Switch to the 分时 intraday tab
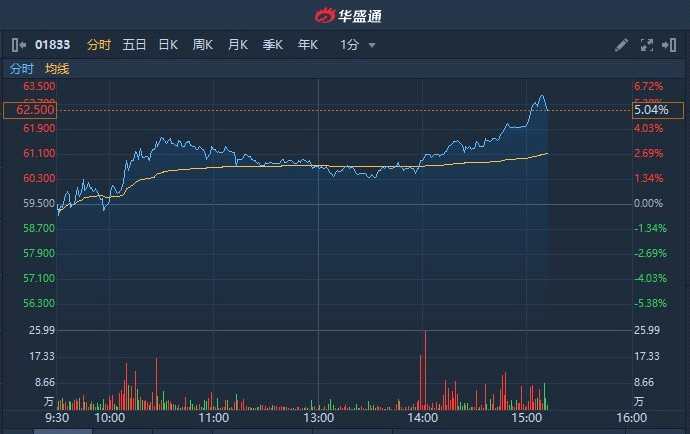Image resolution: width=690 pixels, height=434 pixels. point(98,45)
